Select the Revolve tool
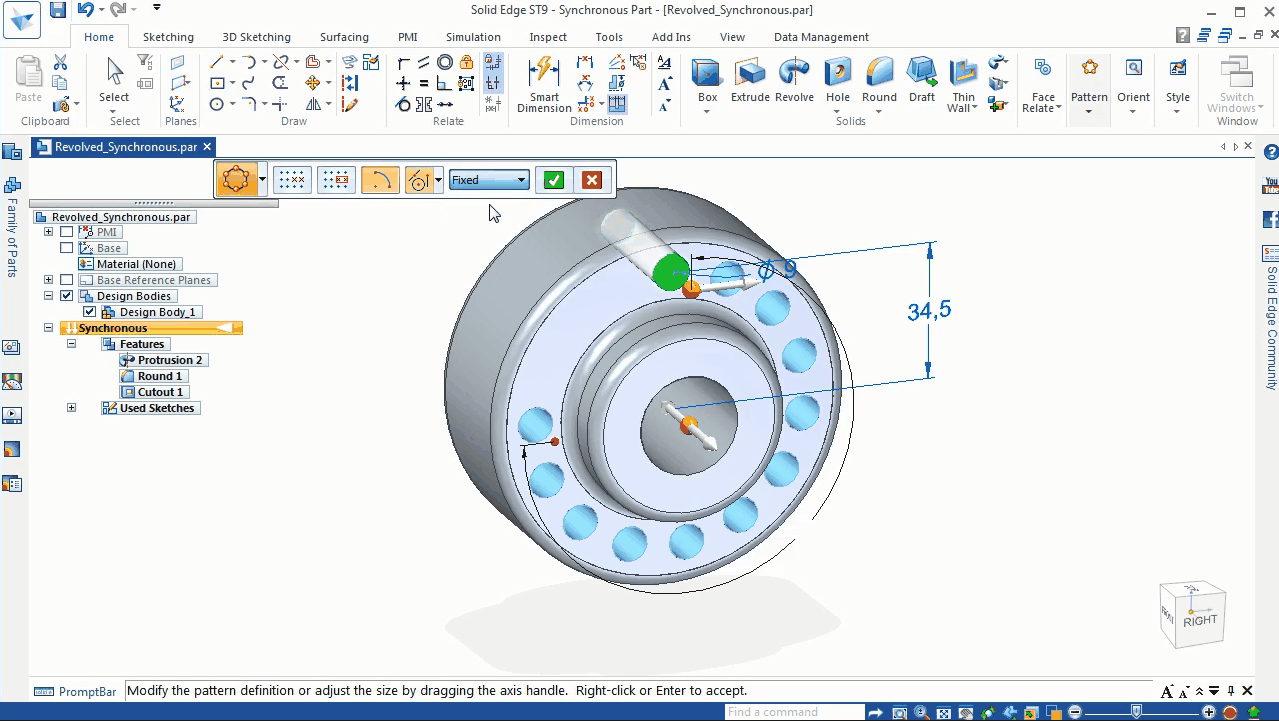1279x721 pixels. click(x=794, y=80)
